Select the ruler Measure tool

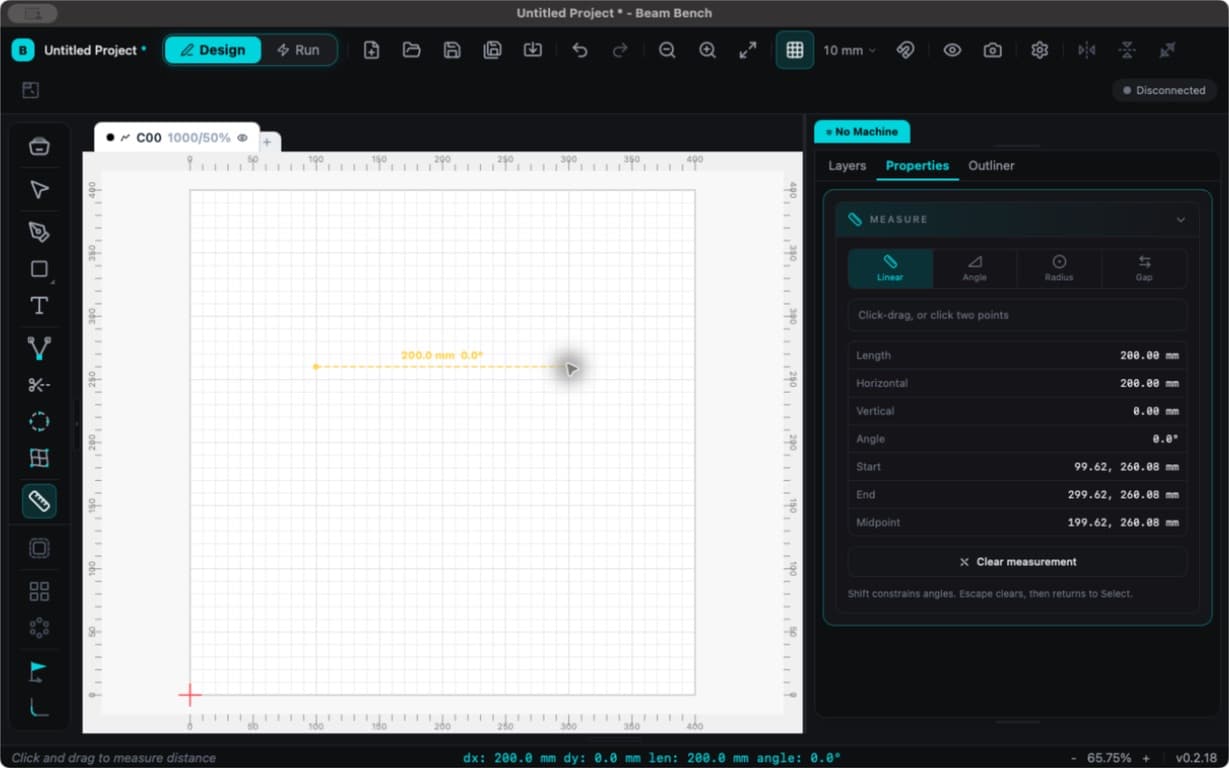39,501
